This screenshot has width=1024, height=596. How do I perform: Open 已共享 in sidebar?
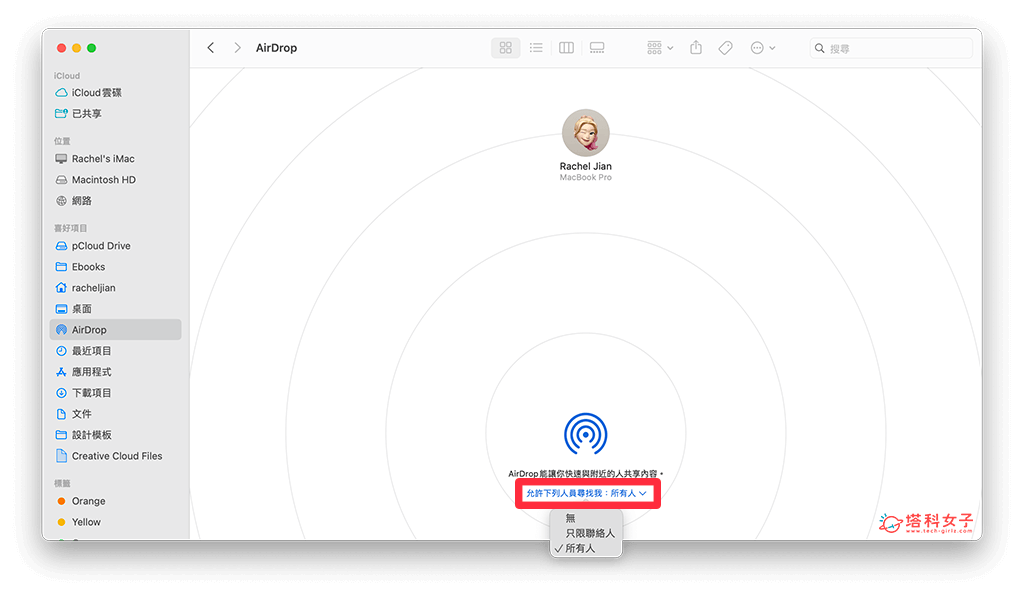pos(116,114)
